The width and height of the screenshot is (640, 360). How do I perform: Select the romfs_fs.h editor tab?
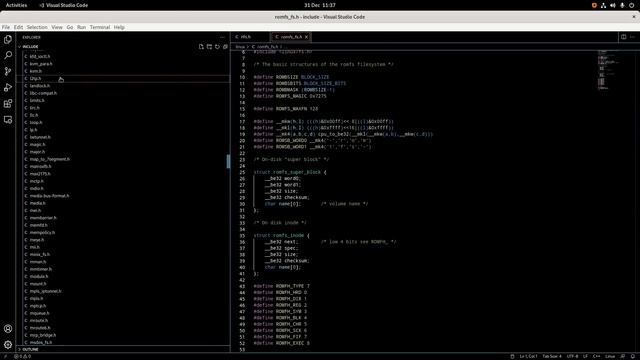click(x=291, y=37)
